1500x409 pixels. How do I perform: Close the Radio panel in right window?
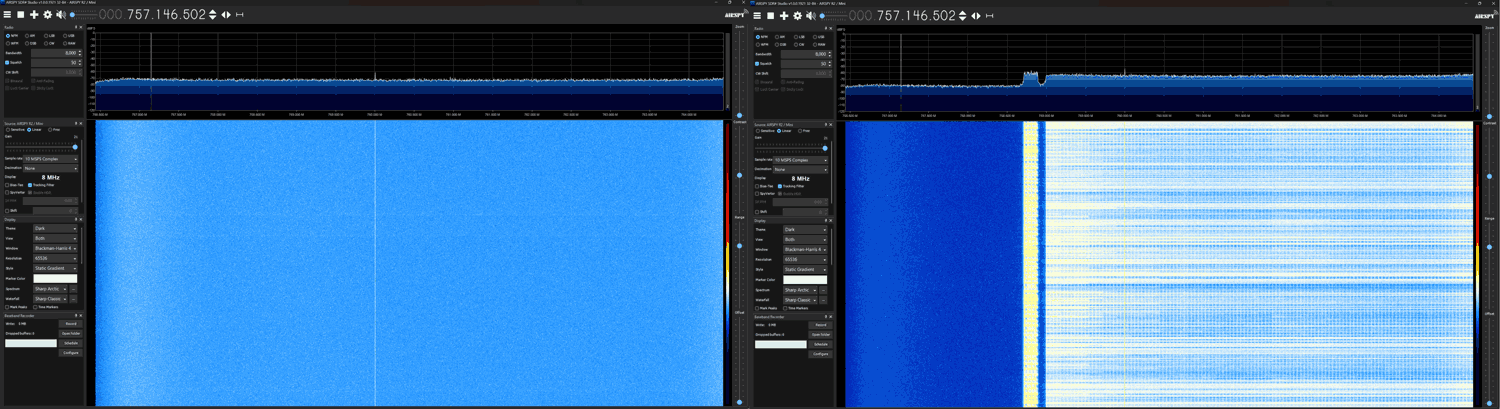[x=831, y=28]
